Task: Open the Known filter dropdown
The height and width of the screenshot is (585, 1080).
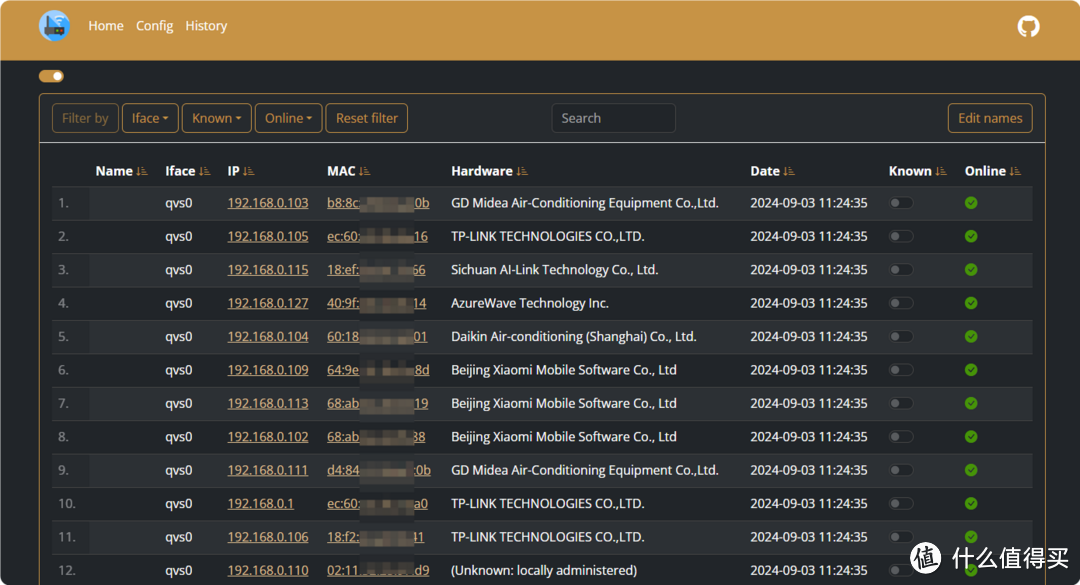Action: coord(217,118)
